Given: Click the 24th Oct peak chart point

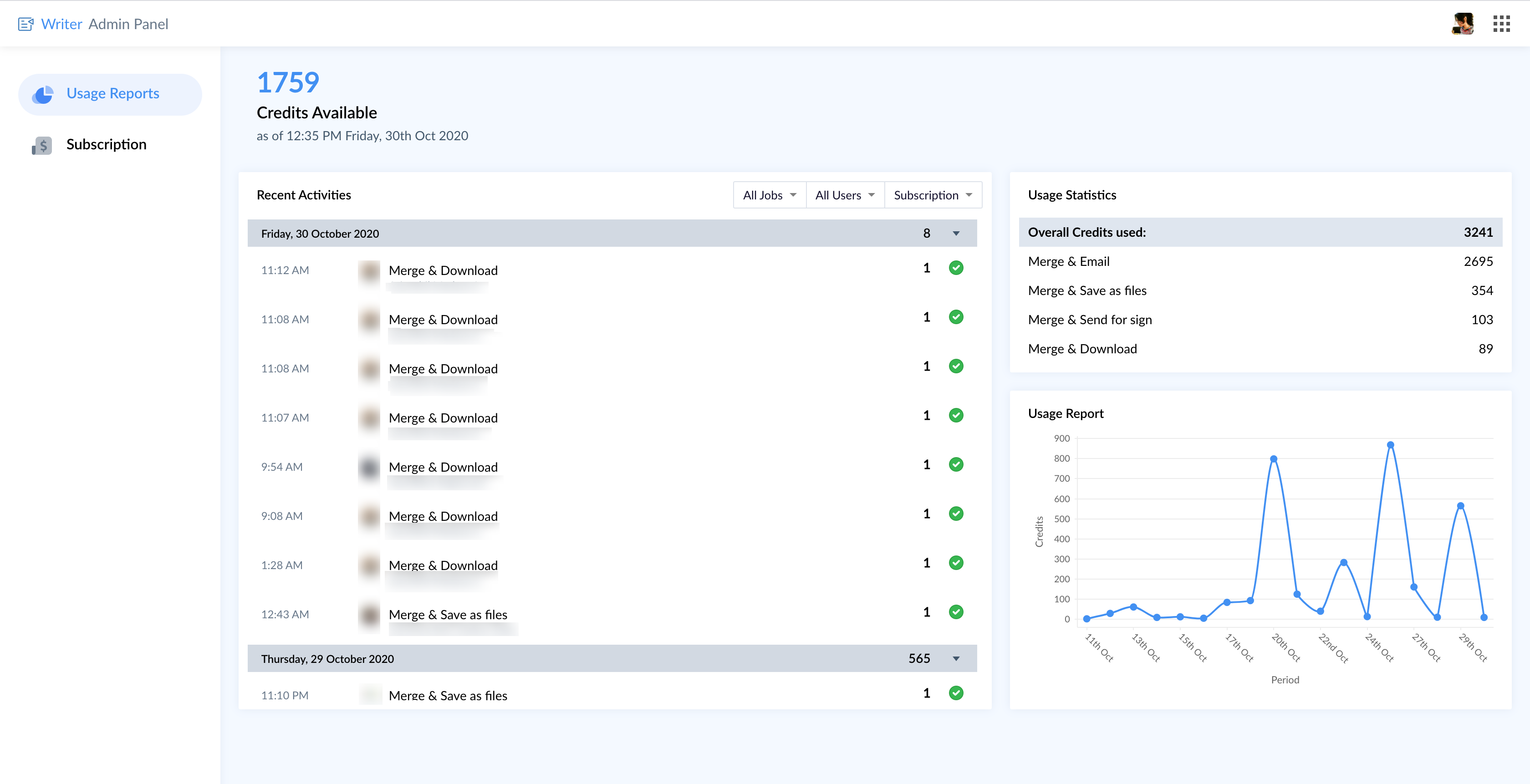Looking at the screenshot, I should (1390, 445).
